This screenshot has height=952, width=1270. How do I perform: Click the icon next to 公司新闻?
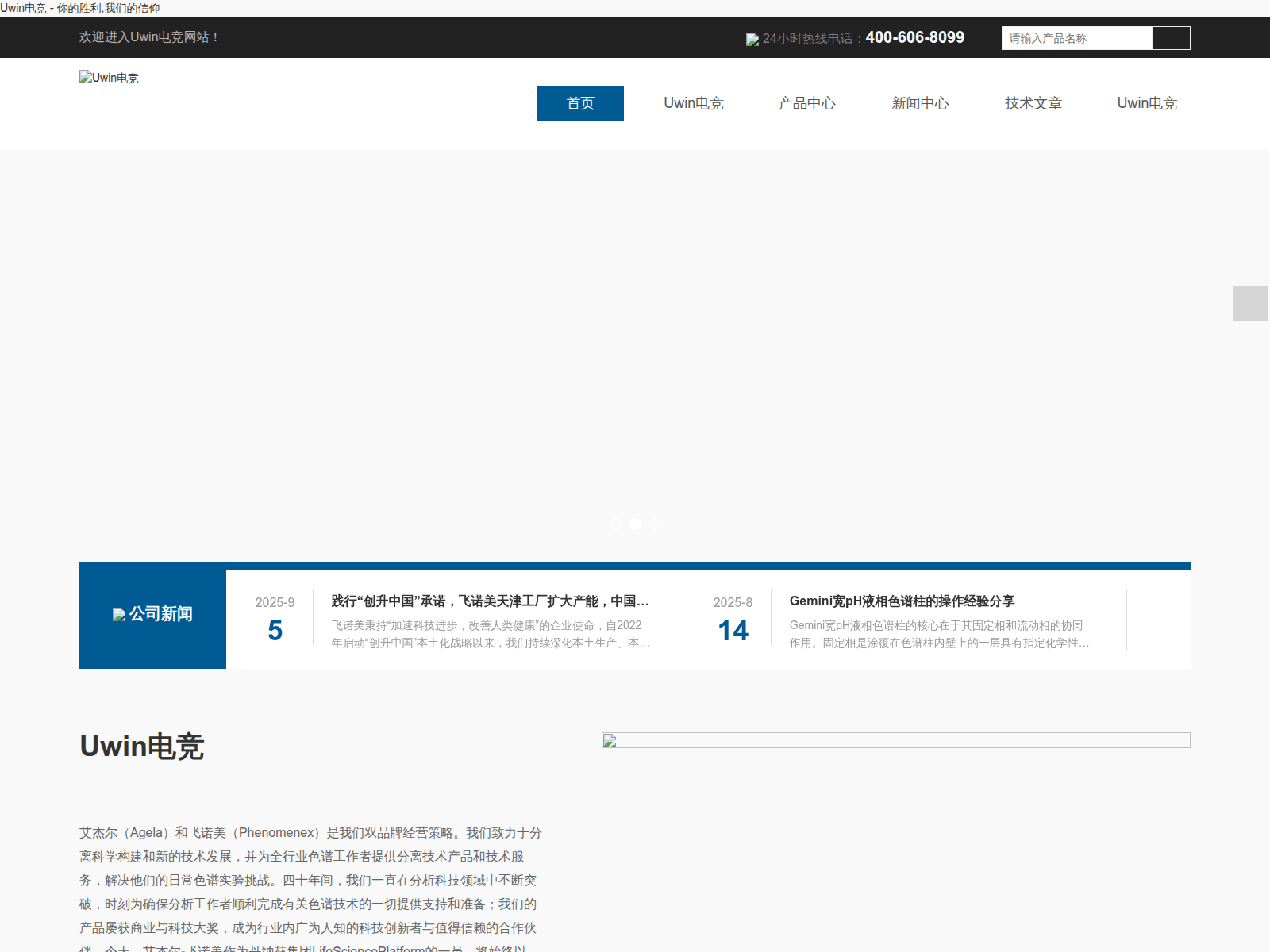(119, 615)
